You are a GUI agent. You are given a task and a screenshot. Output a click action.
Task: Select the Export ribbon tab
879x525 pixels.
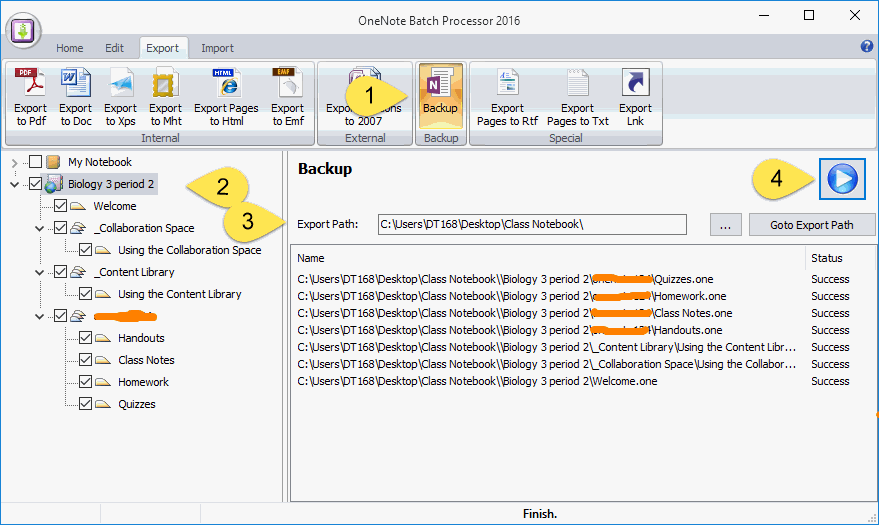163,48
